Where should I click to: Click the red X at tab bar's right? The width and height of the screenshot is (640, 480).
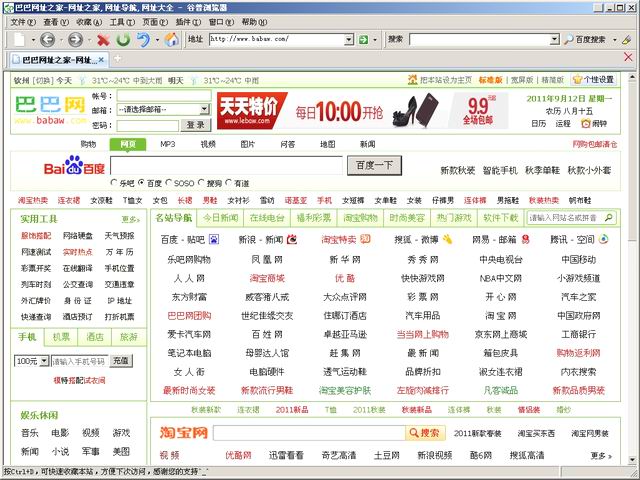point(628,57)
